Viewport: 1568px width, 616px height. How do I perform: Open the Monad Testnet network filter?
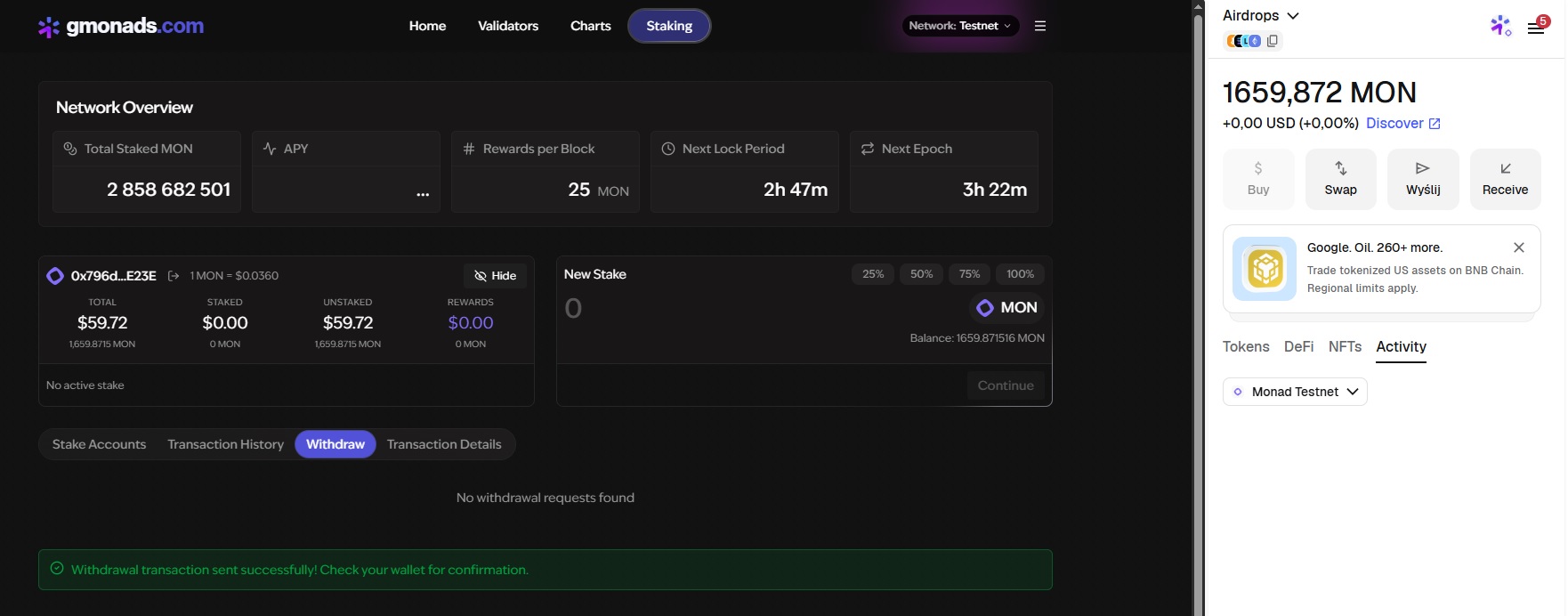pos(1295,392)
